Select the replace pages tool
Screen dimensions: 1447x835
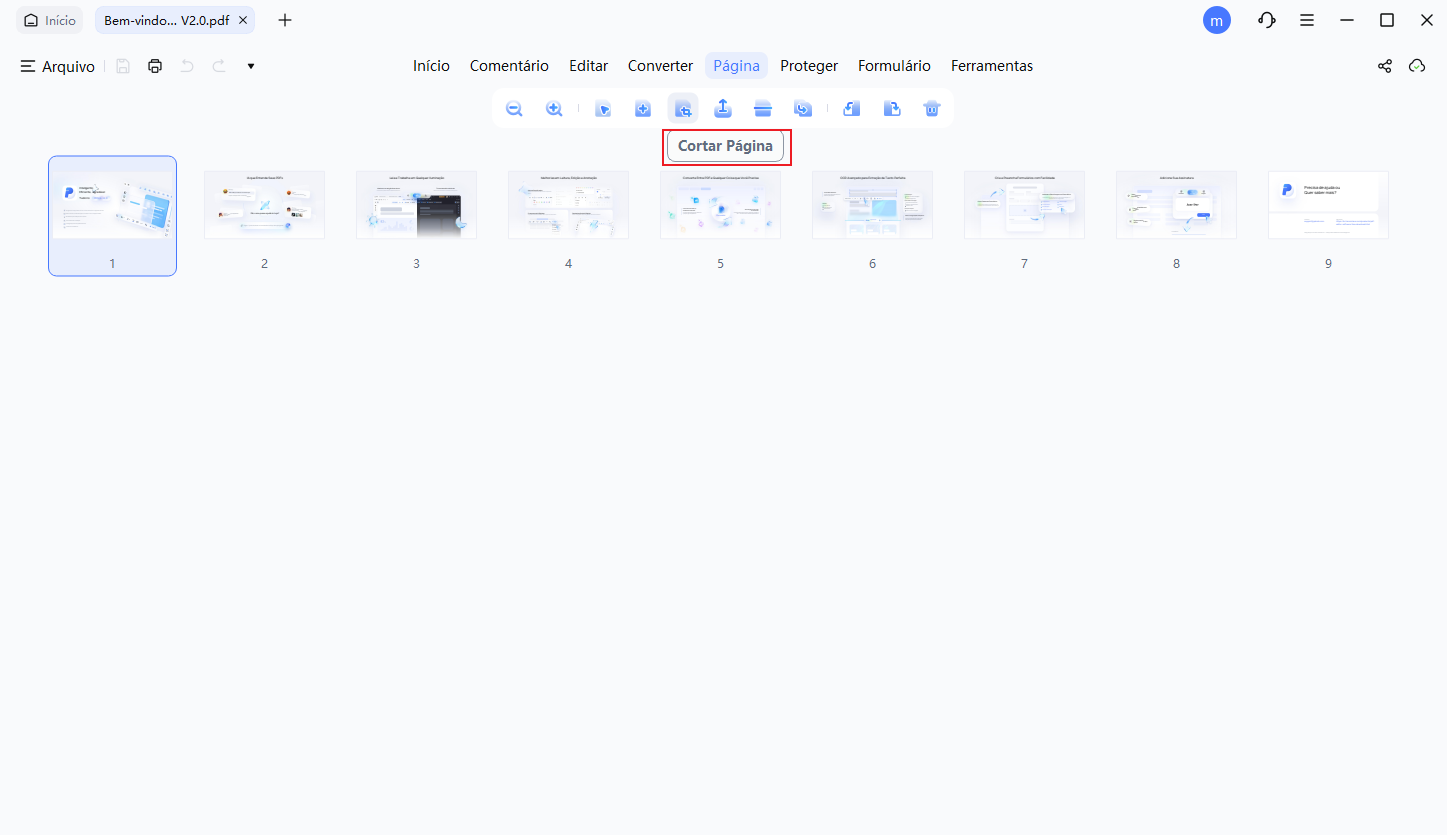(x=803, y=108)
